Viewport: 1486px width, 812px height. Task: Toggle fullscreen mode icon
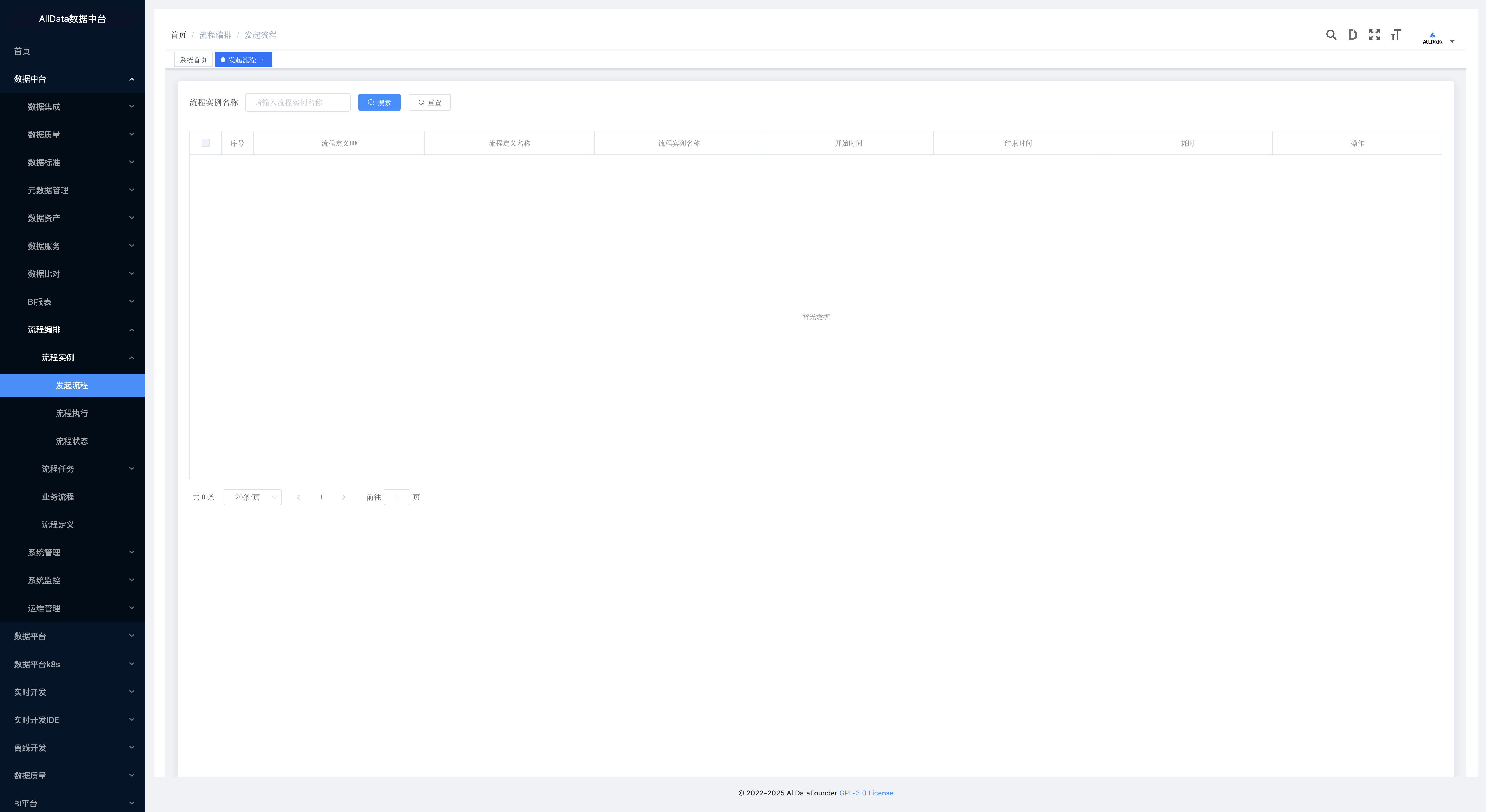[1374, 35]
